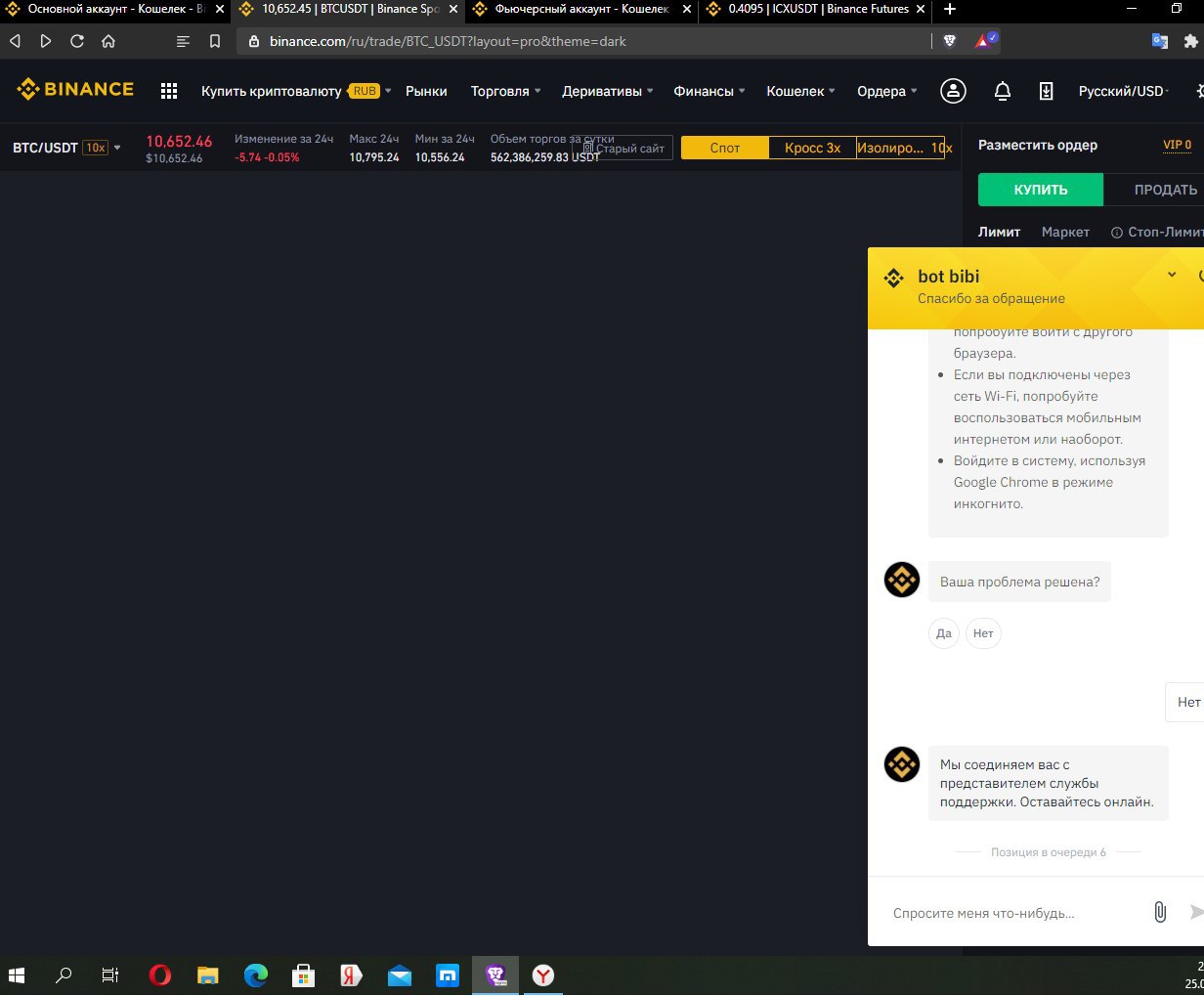Expand the Финансы dropdown menu
The width and height of the screenshot is (1204, 996).
[709, 91]
